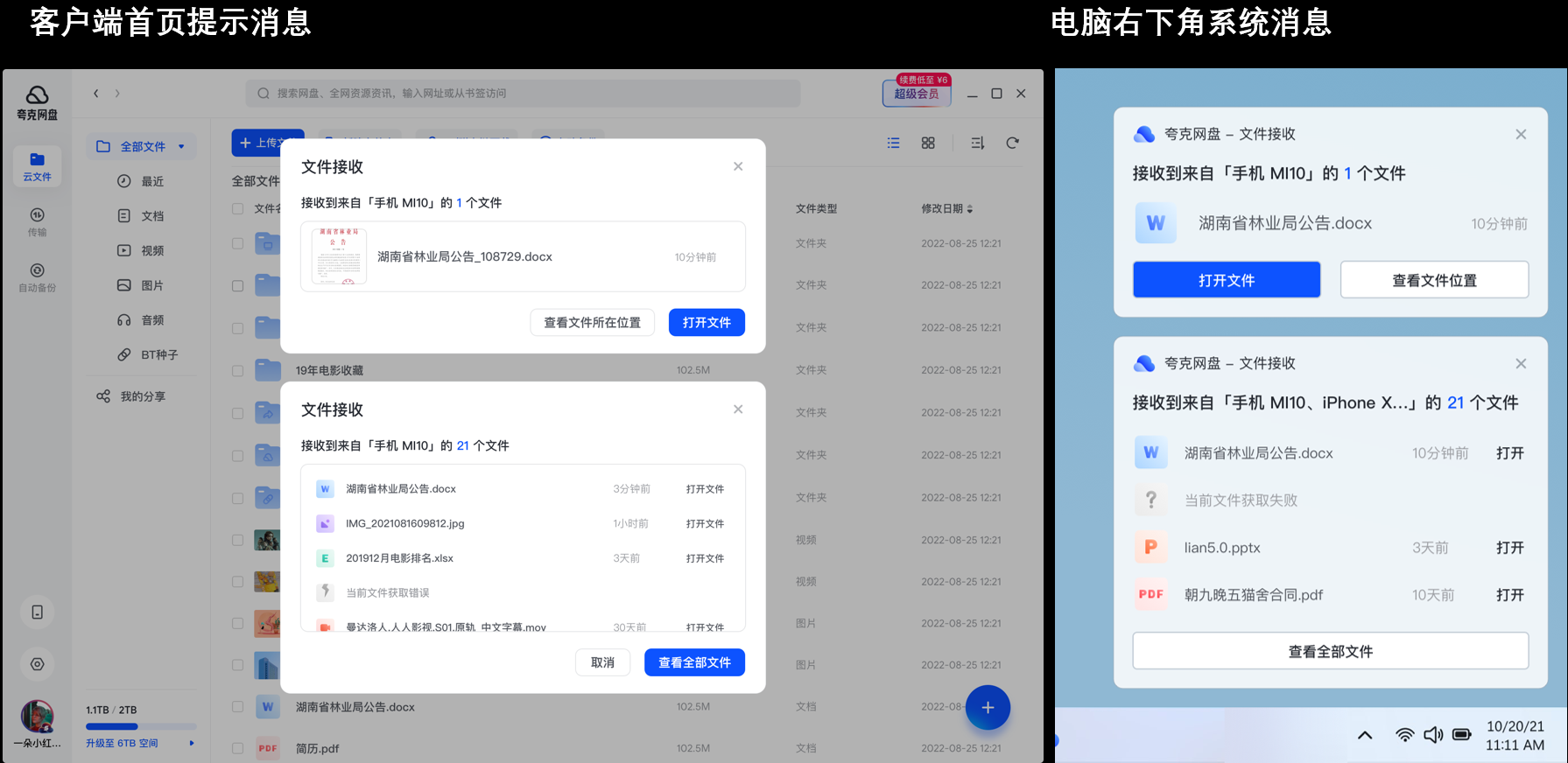Go forward with the right arrow

117,93
